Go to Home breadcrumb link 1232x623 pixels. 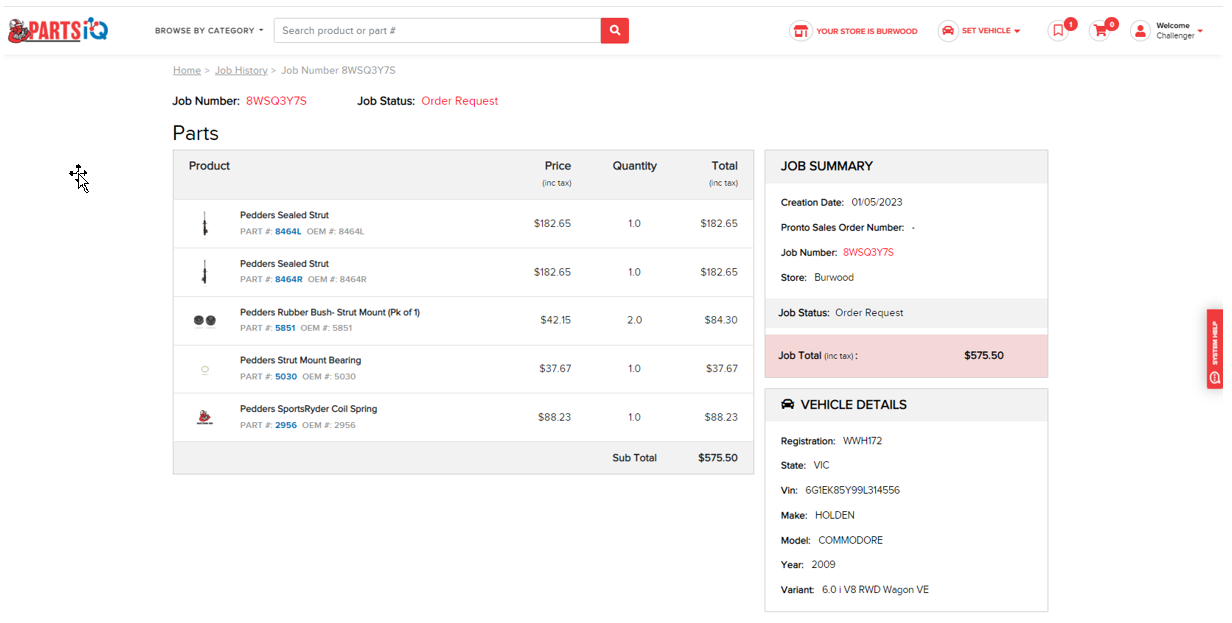point(187,70)
